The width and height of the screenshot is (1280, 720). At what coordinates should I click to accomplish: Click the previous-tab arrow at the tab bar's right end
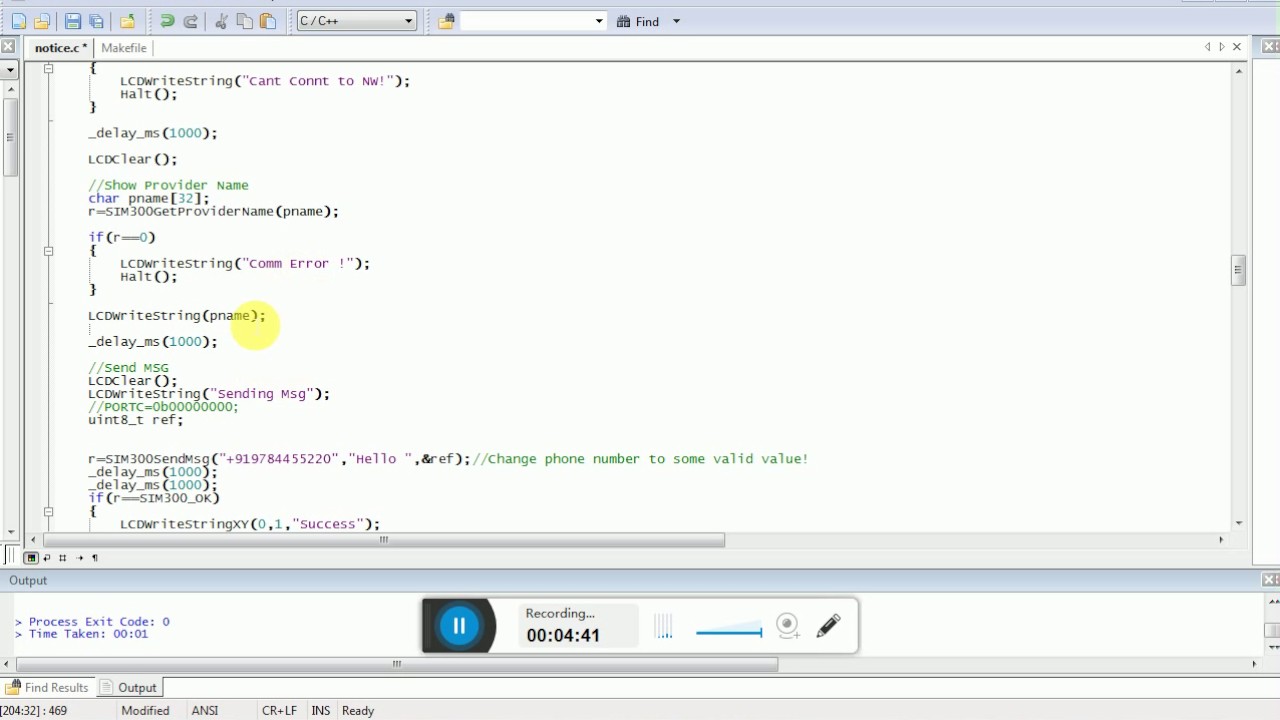[x=1207, y=47]
